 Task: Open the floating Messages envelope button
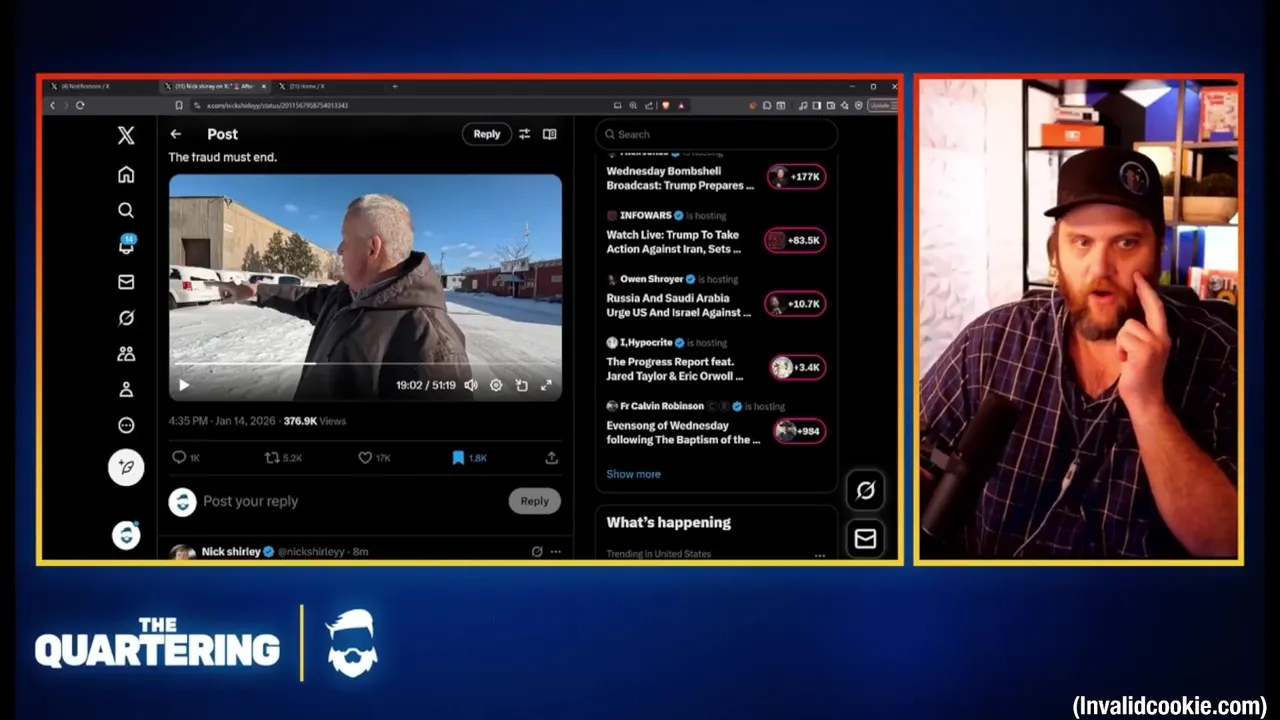point(865,539)
